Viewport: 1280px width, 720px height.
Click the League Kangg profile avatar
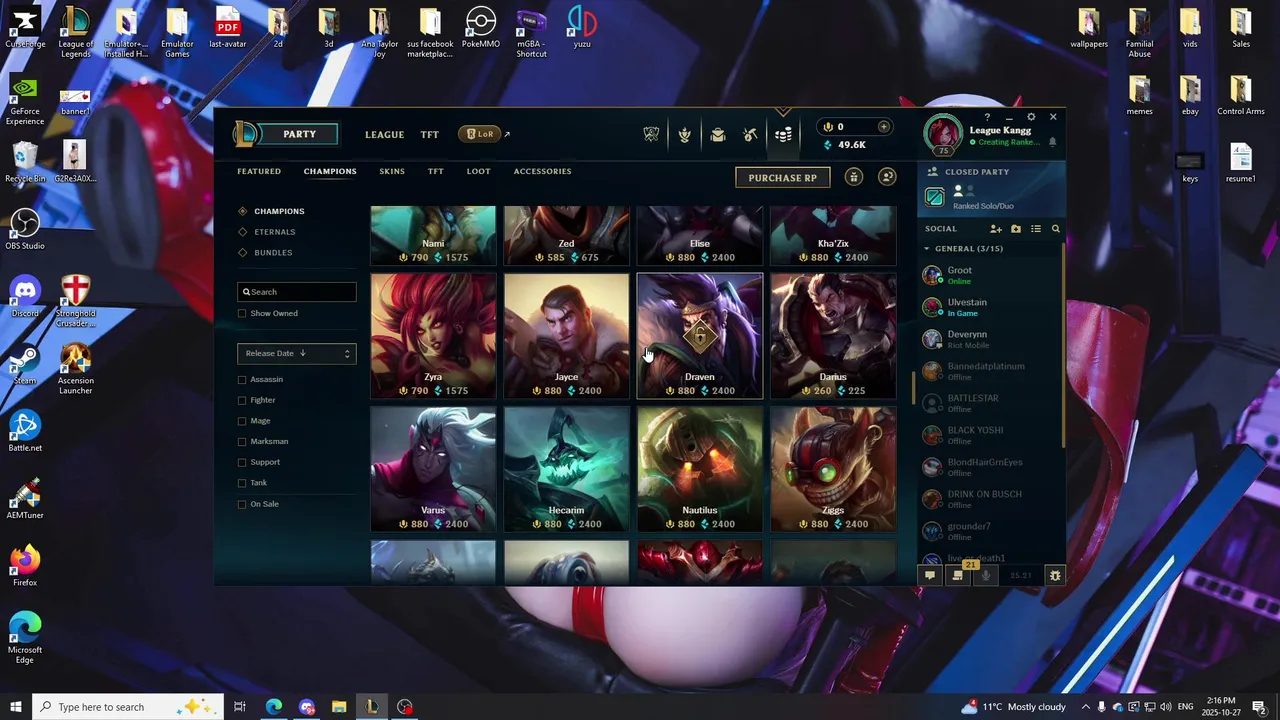[x=942, y=134]
